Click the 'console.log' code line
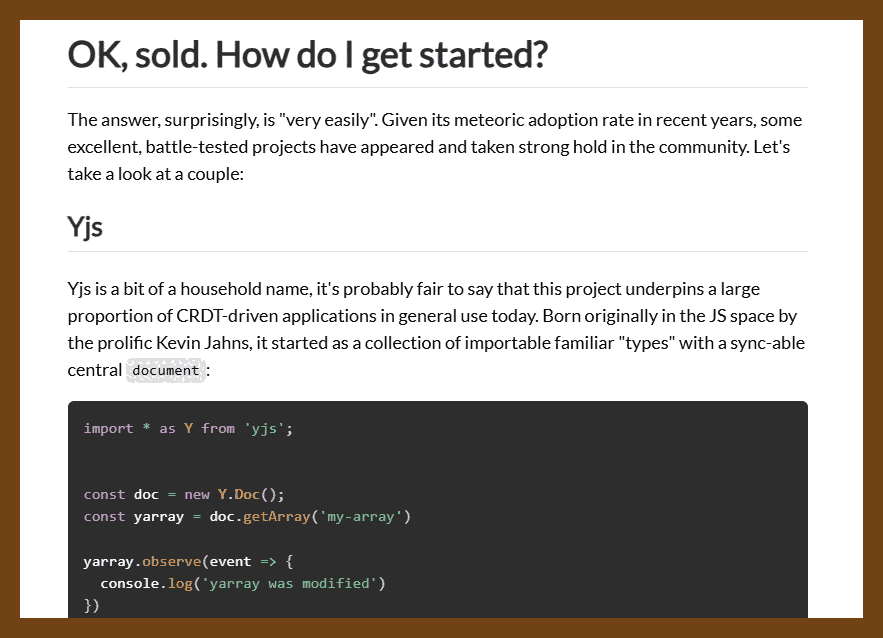 pyautogui.click(x=243, y=583)
